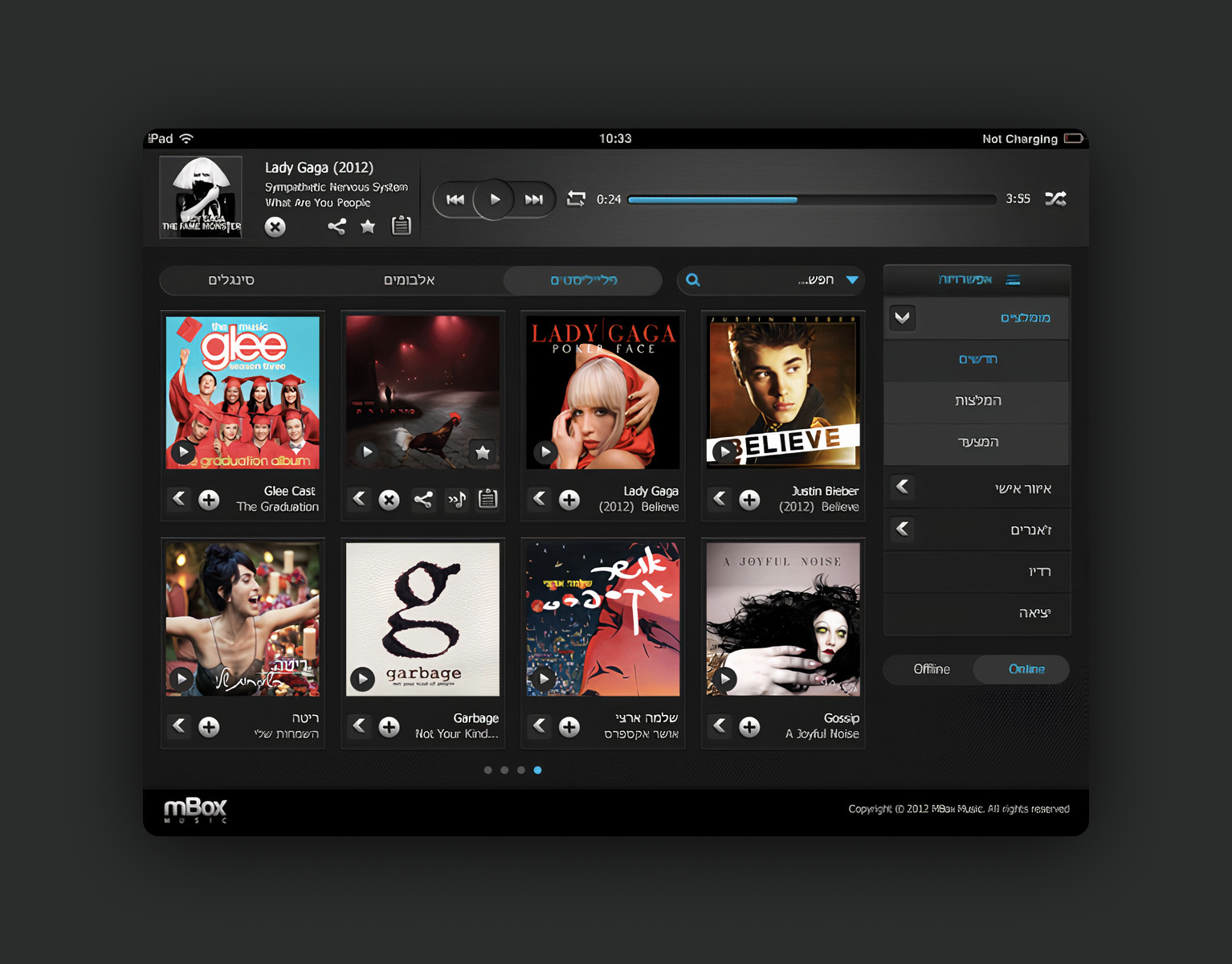The height and width of the screenshot is (964, 1232).
Task: Toggle repeat mode next to 0:24
Action: [576, 198]
